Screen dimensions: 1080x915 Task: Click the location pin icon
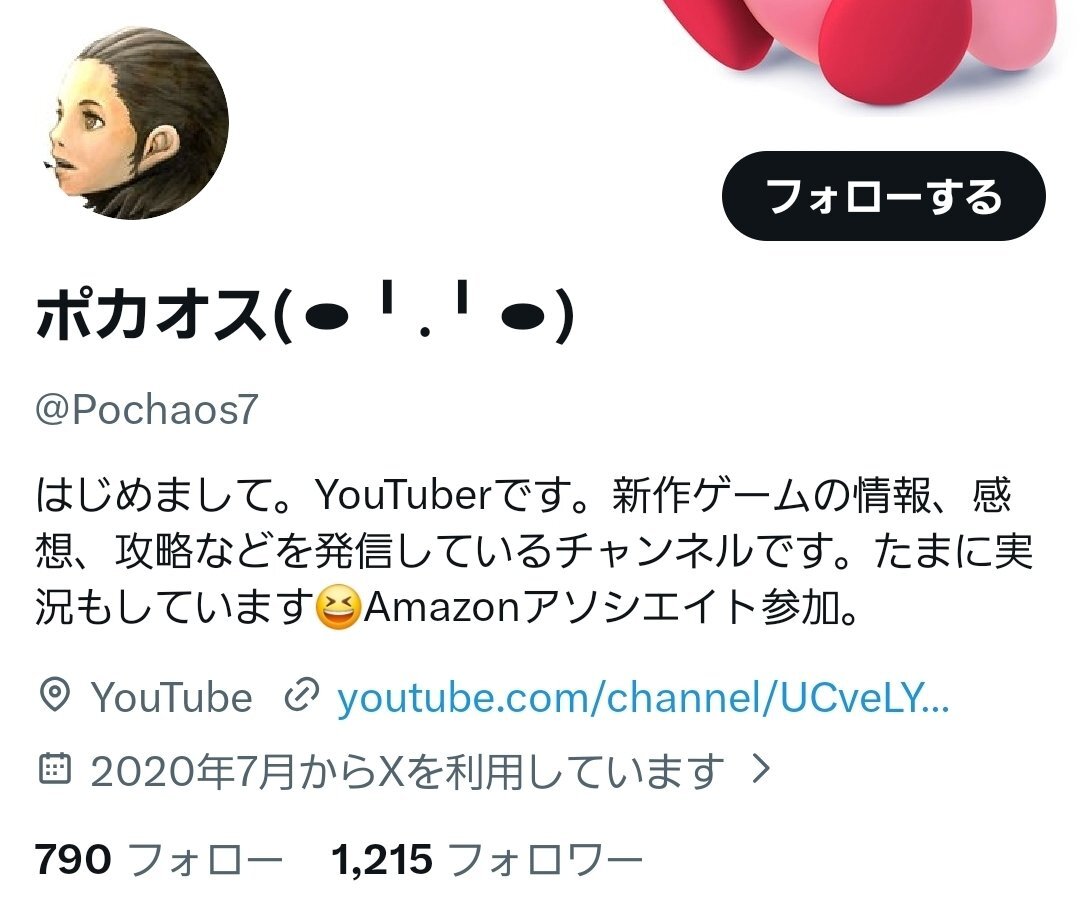pos(54,695)
